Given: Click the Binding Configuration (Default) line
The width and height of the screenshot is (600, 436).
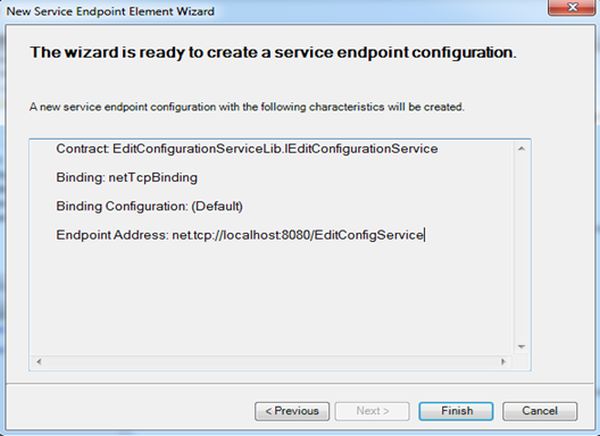Looking at the screenshot, I should point(150,206).
